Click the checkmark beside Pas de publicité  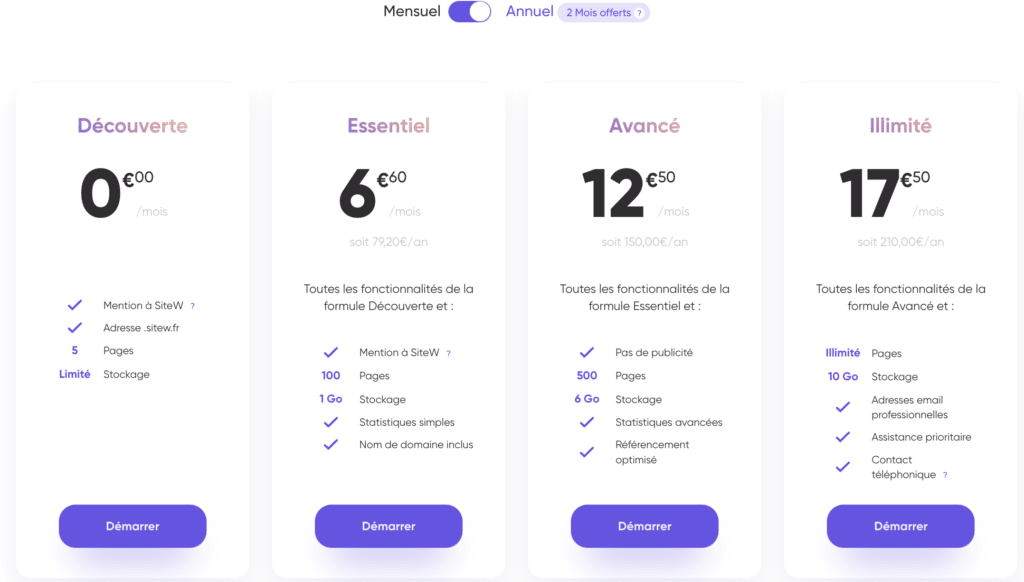pos(587,353)
